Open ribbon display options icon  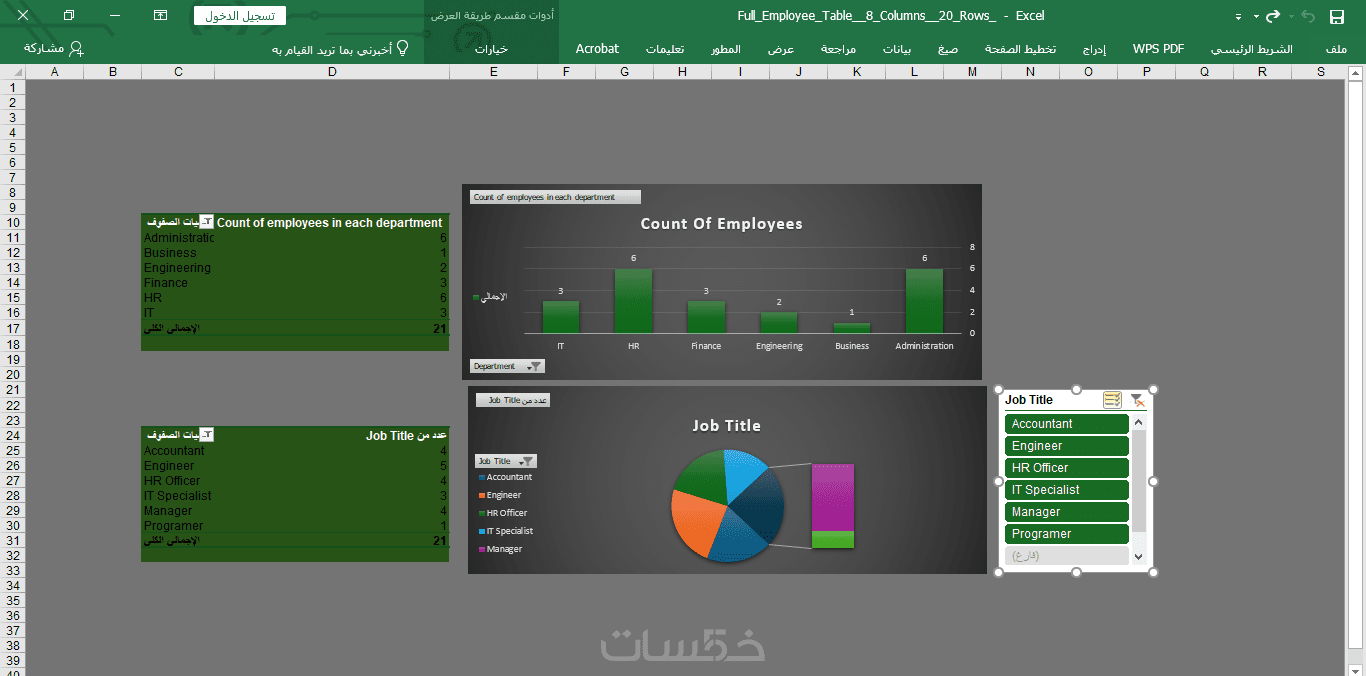coord(161,16)
